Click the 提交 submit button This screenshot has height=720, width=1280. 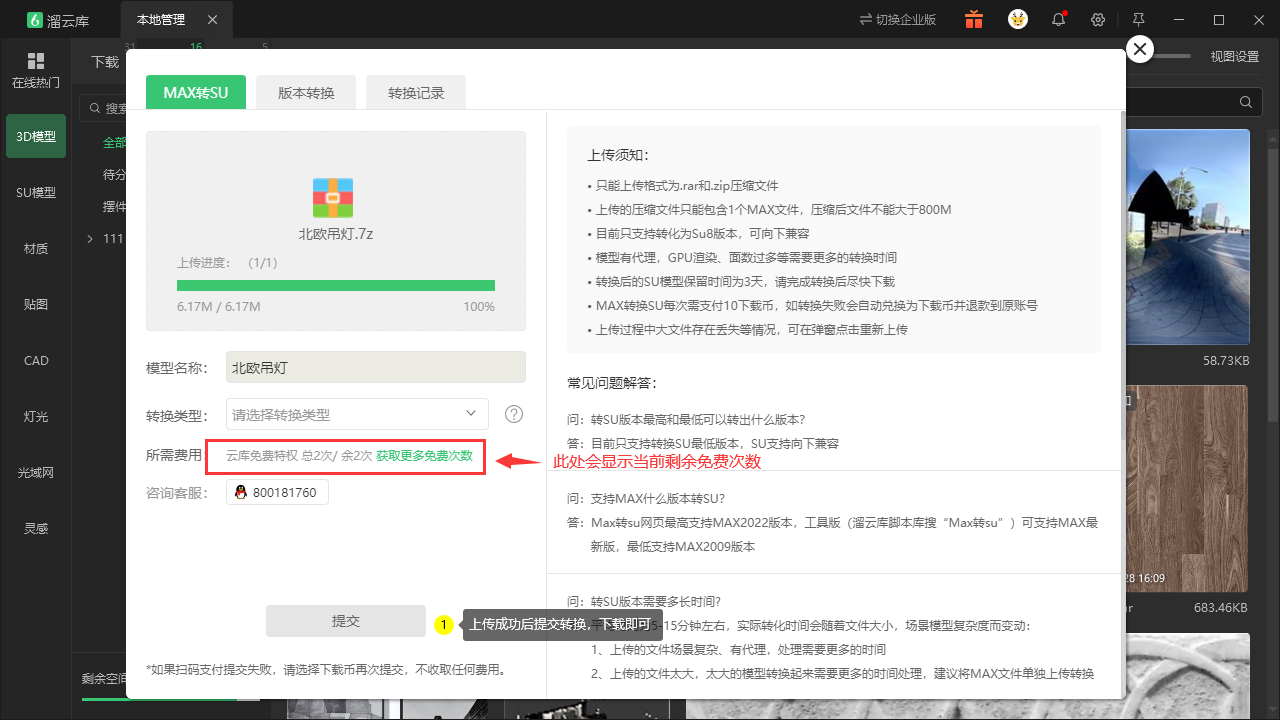coord(346,621)
